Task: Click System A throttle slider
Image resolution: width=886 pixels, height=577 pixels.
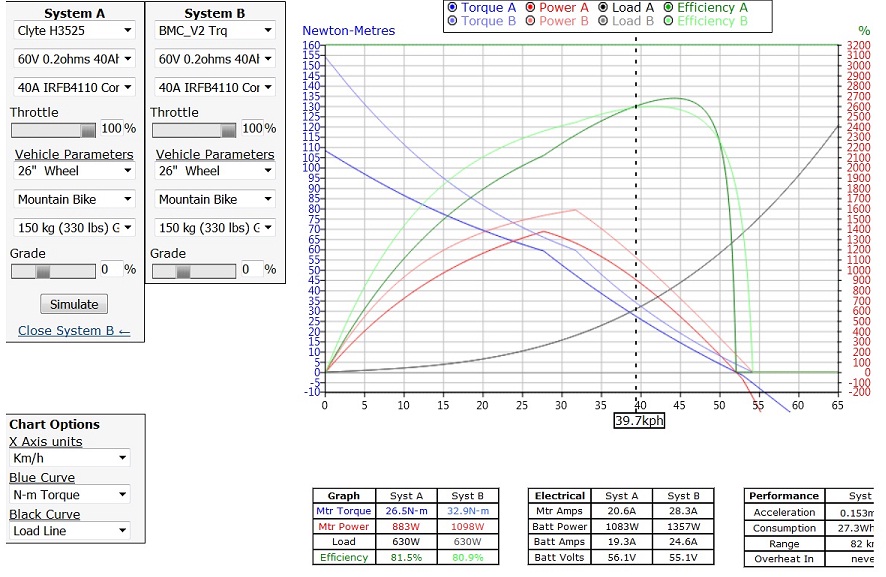Action: point(54,129)
